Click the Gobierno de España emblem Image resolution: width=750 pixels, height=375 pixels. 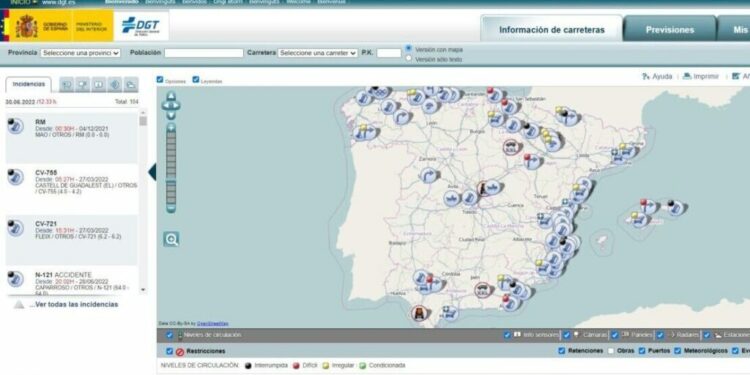click(x=27, y=25)
